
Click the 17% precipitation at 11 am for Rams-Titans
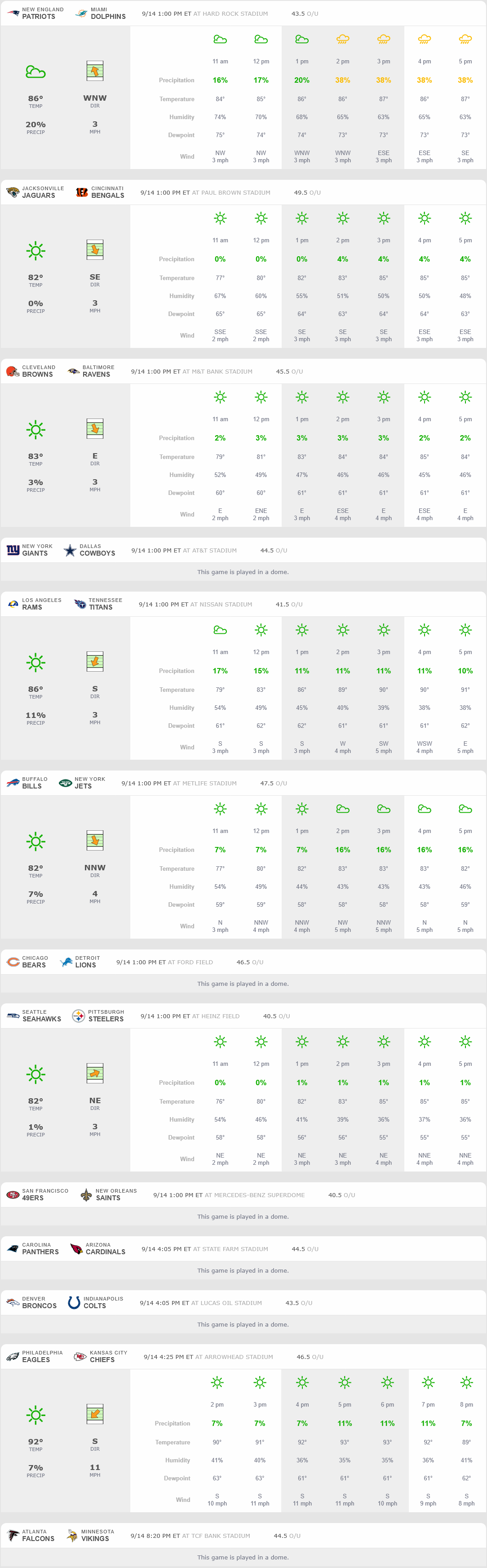coord(220,671)
